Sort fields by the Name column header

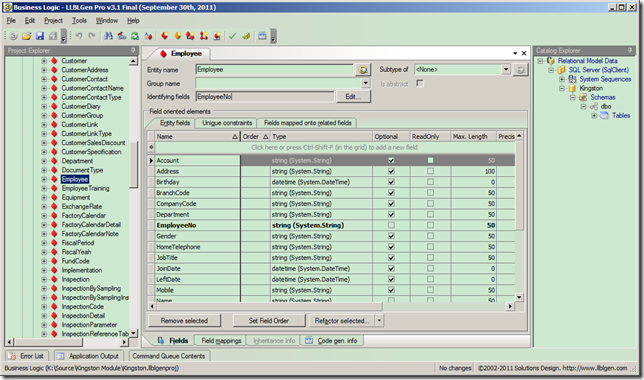(197, 136)
